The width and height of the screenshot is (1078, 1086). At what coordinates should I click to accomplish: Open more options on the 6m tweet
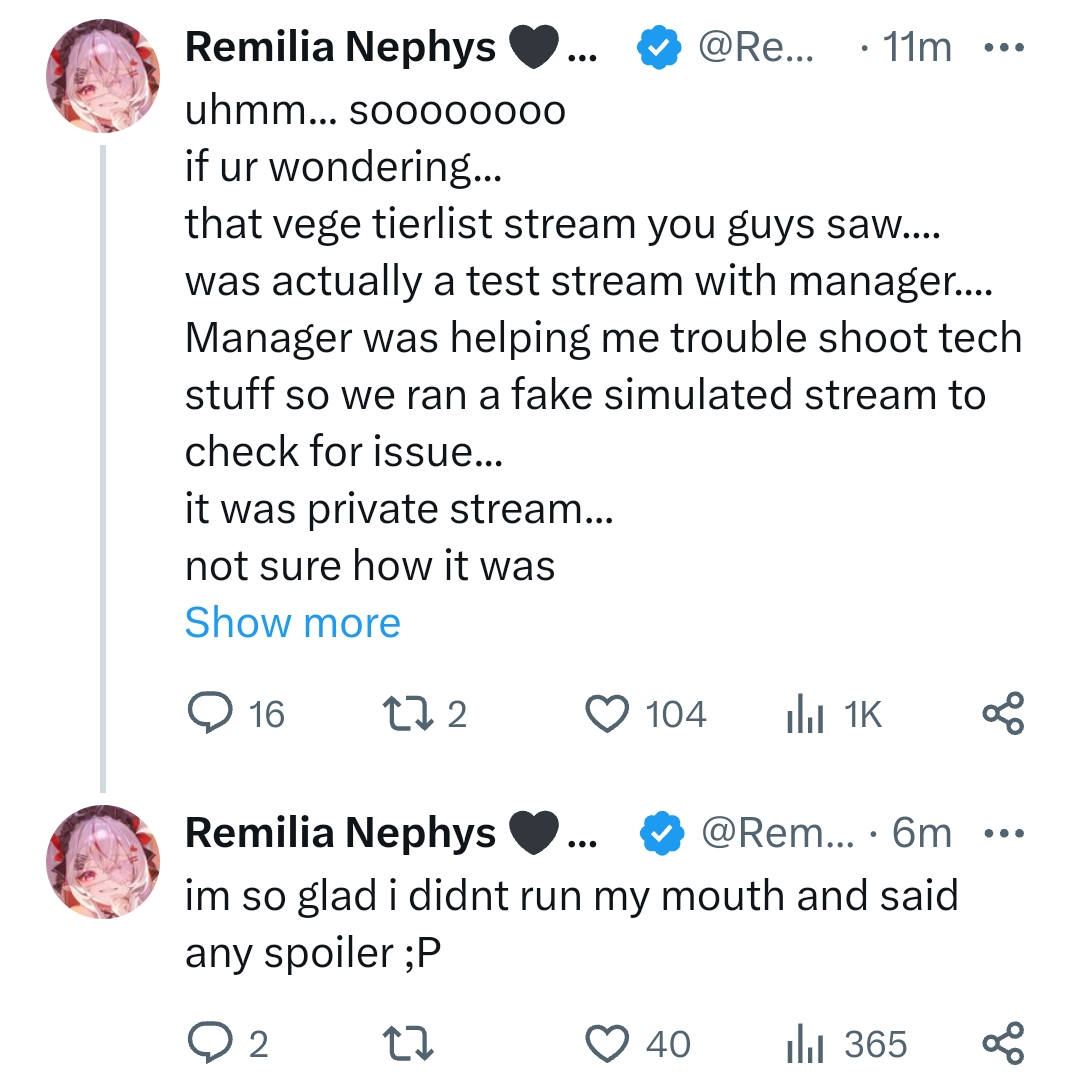pos(1003,832)
